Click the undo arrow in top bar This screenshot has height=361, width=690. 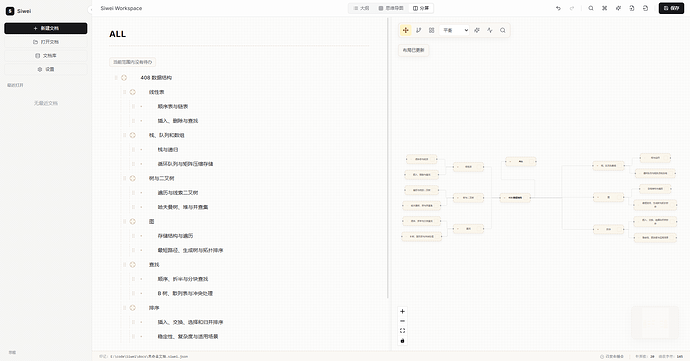coord(558,8)
